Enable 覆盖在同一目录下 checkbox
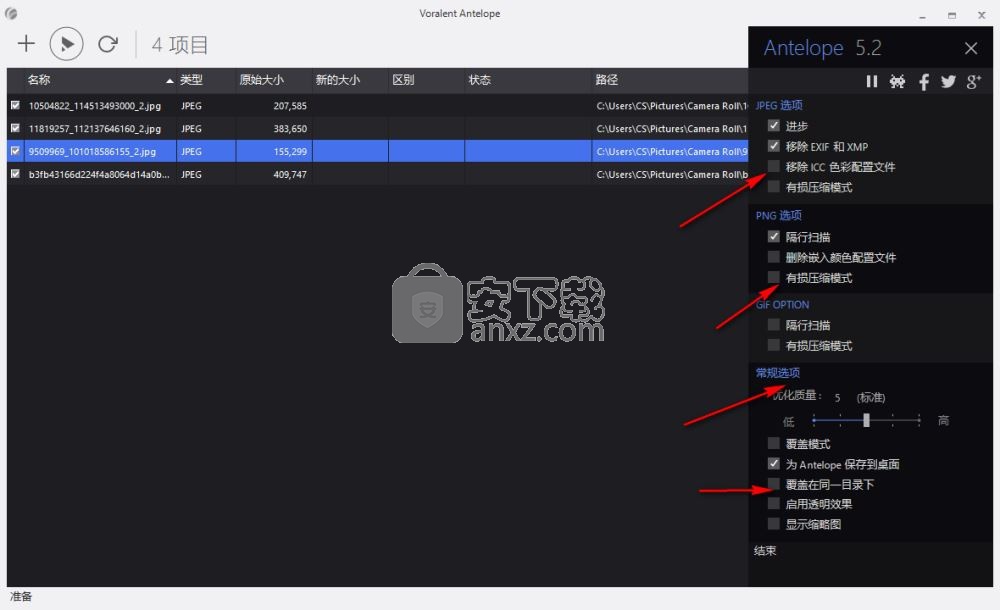This screenshot has height=610, width=1000. [774, 484]
